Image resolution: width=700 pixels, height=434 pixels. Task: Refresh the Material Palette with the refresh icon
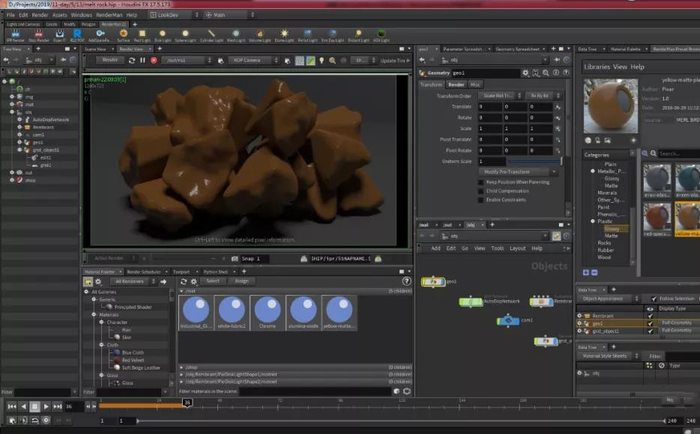(183, 281)
